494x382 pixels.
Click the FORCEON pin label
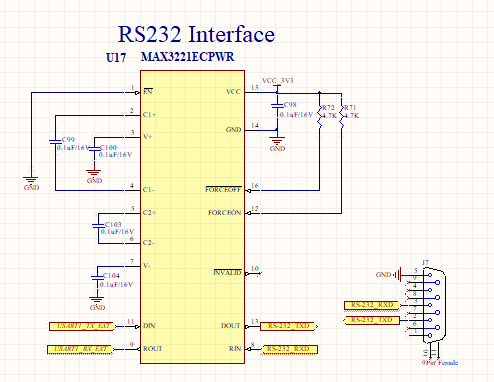(225, 213)
